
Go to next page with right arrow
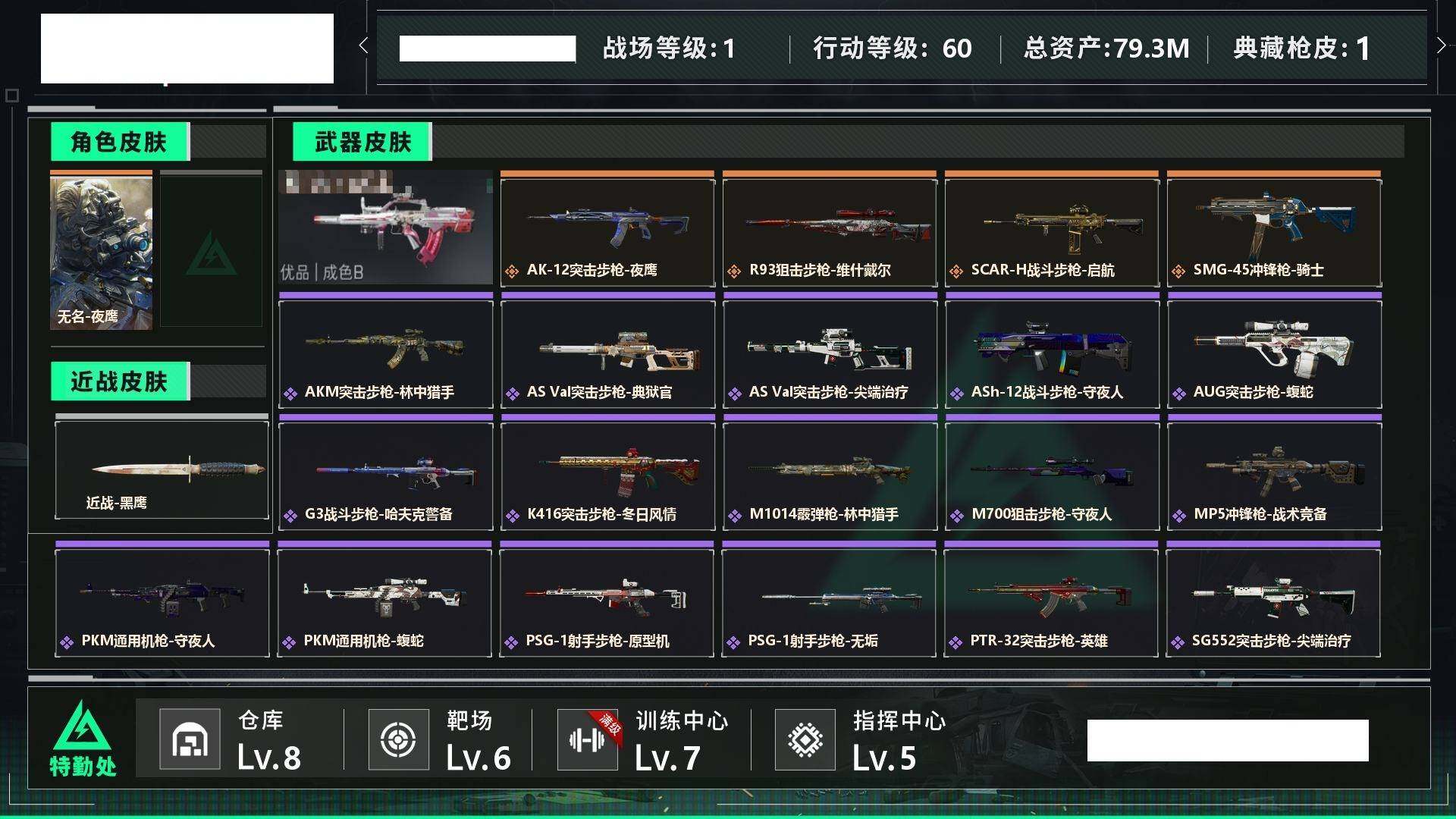1441,45
